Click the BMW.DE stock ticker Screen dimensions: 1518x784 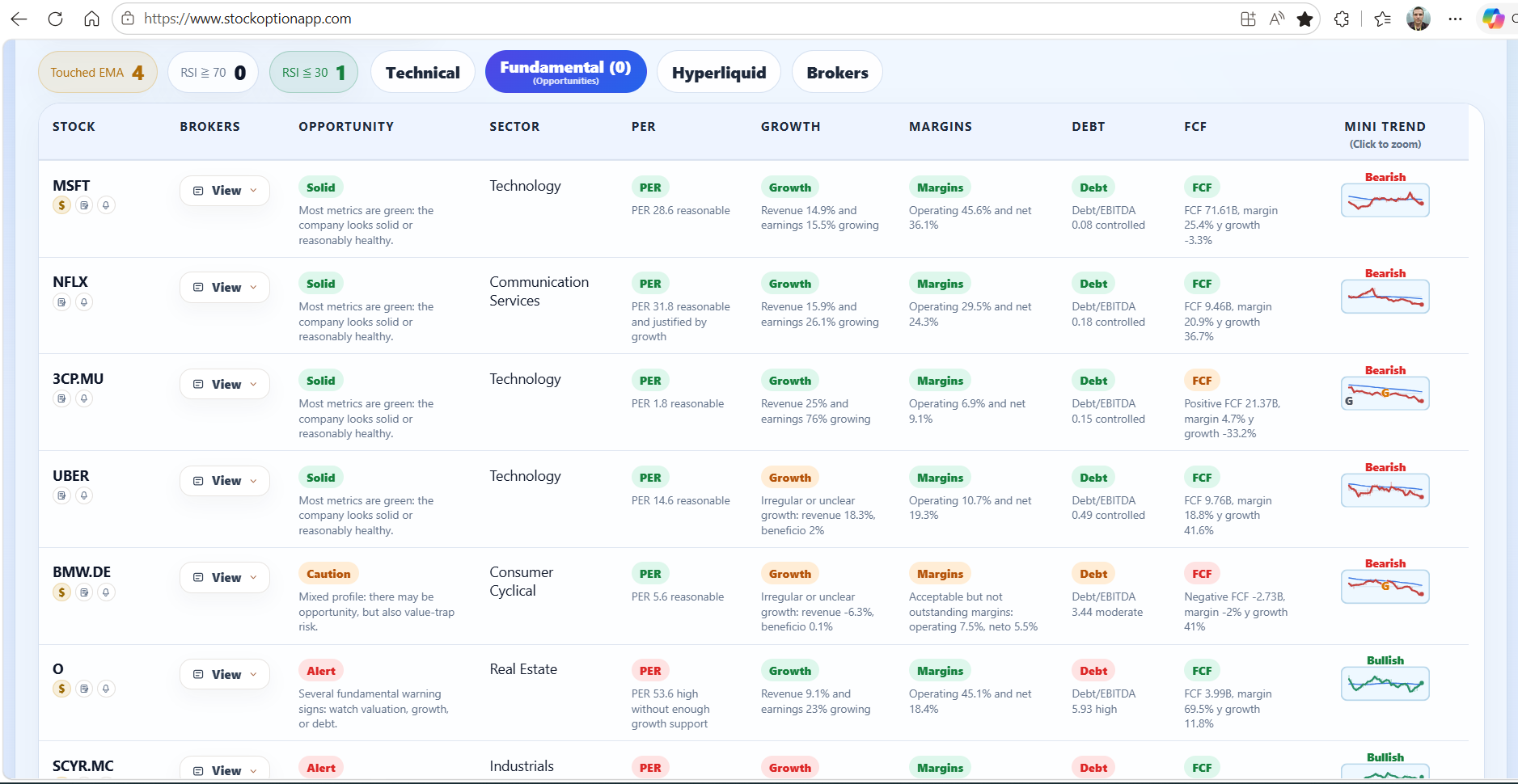[82, 572]
